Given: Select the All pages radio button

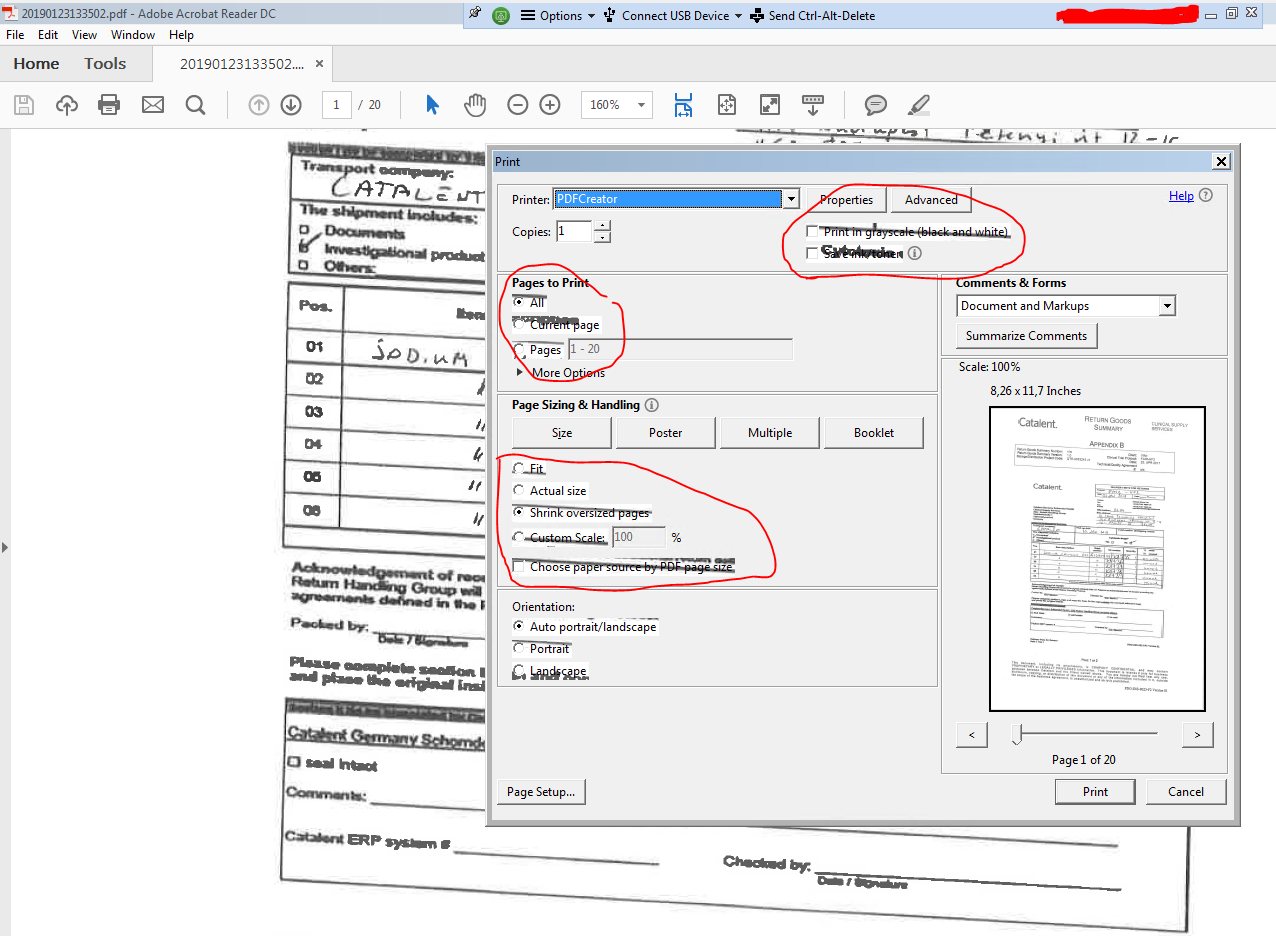Looking at the screenshot, I should 519,302.
